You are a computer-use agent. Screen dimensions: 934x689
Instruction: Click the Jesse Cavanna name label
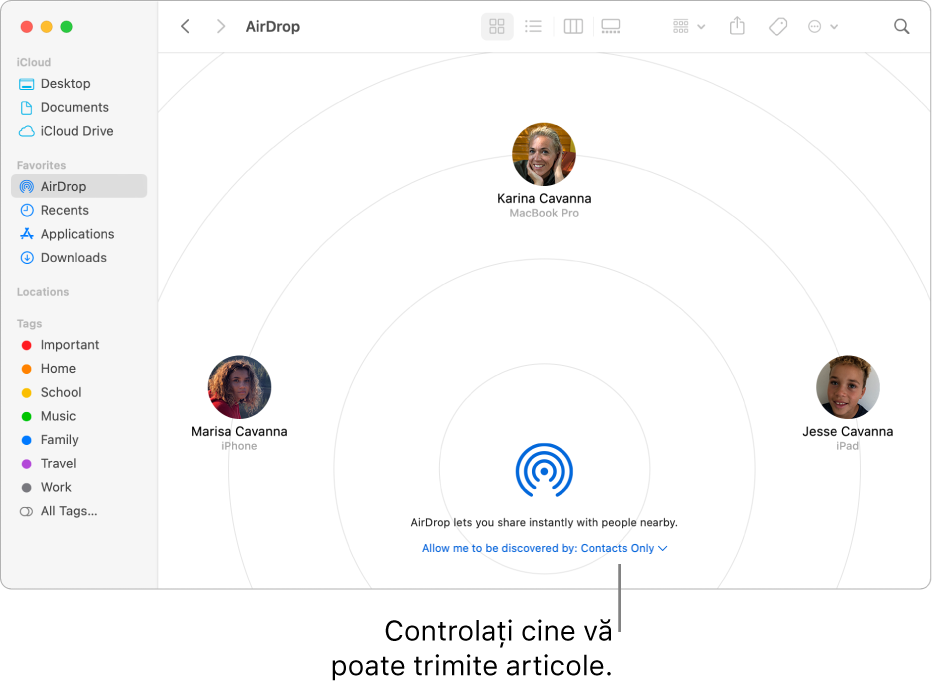click(848, 431)
